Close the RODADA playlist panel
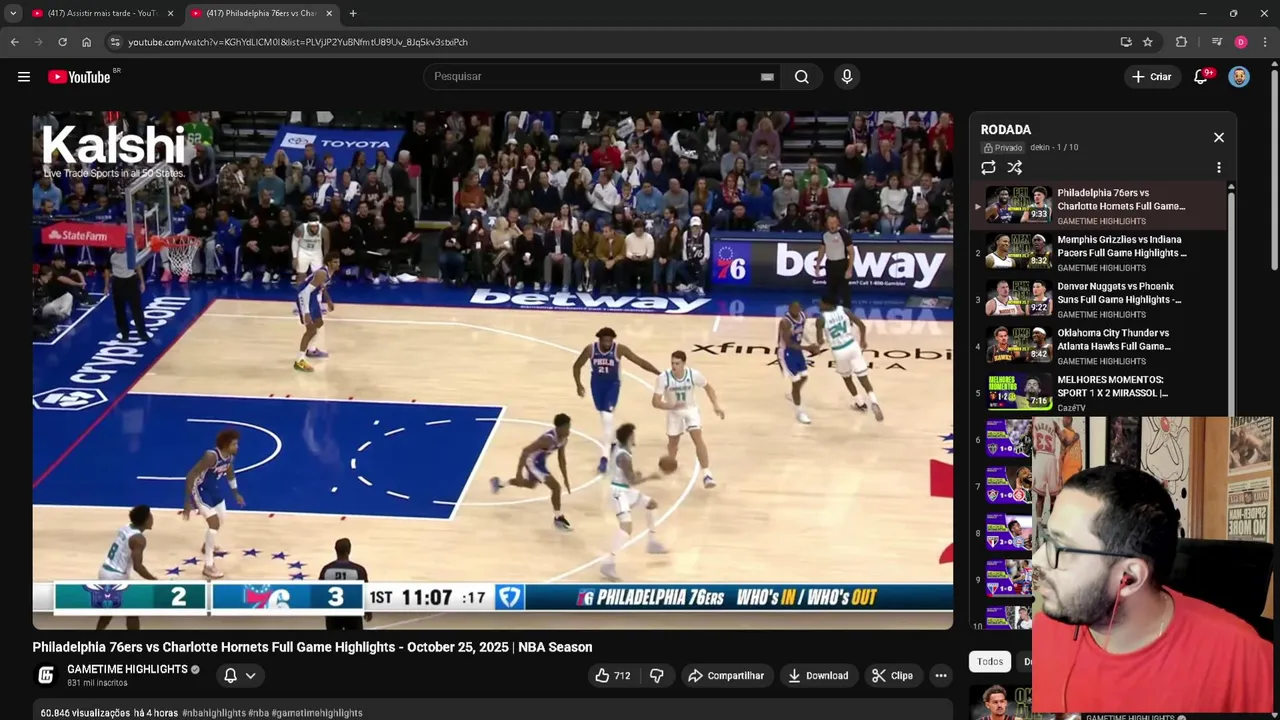1280x720 pixels. pyautogui.click(x=1218, y=137)
